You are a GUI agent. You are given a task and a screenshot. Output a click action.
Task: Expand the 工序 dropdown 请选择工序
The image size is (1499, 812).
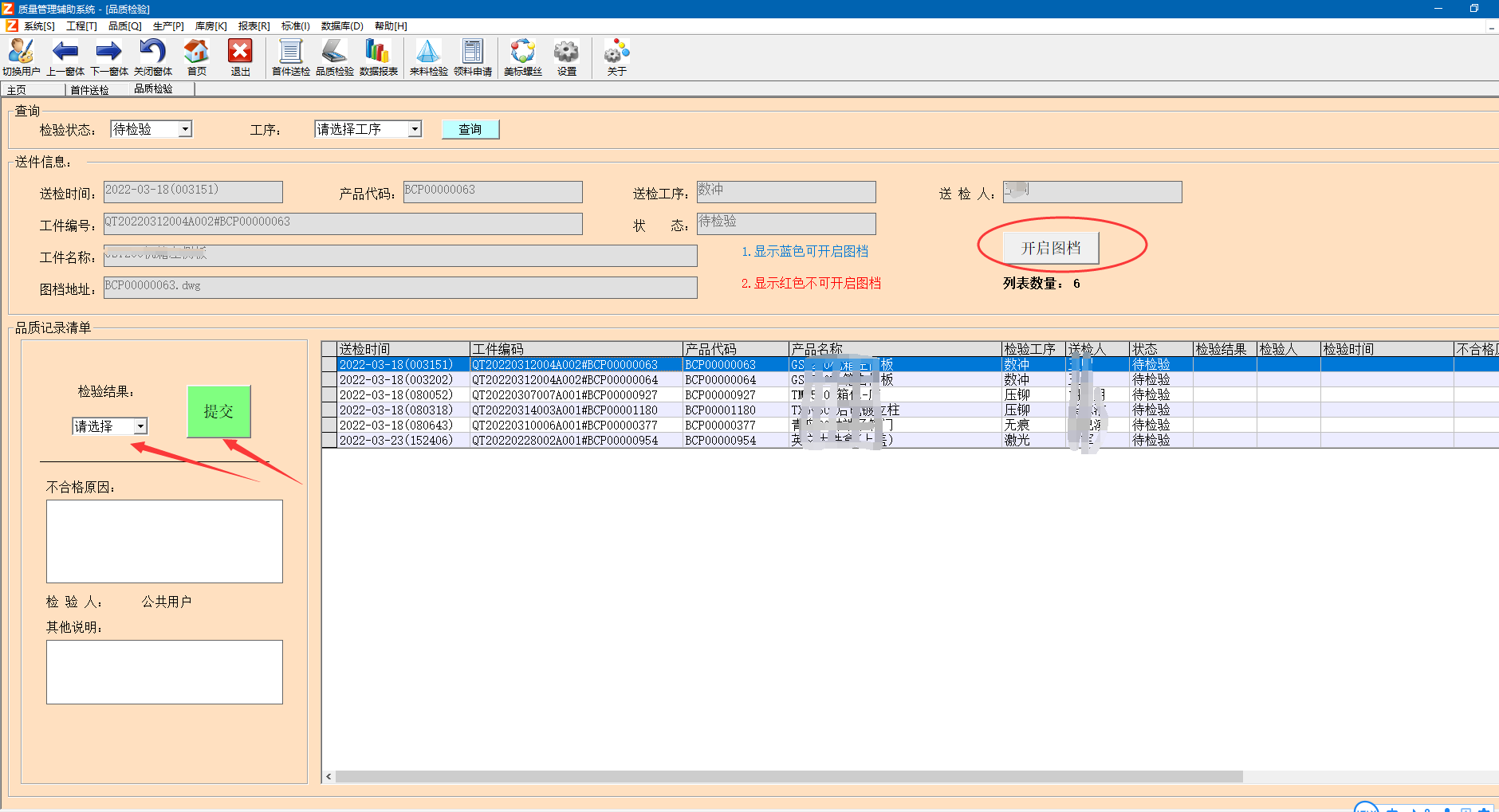(x=415, y=129)
